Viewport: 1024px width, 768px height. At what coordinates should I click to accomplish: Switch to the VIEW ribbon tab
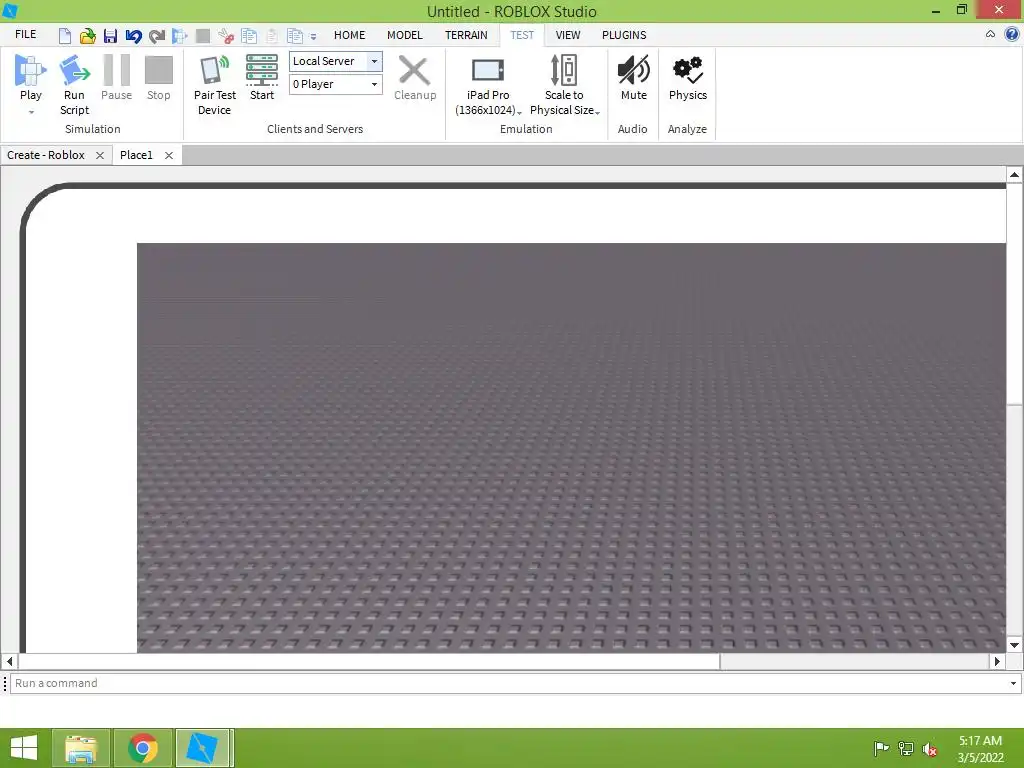[x=568, y=35]
